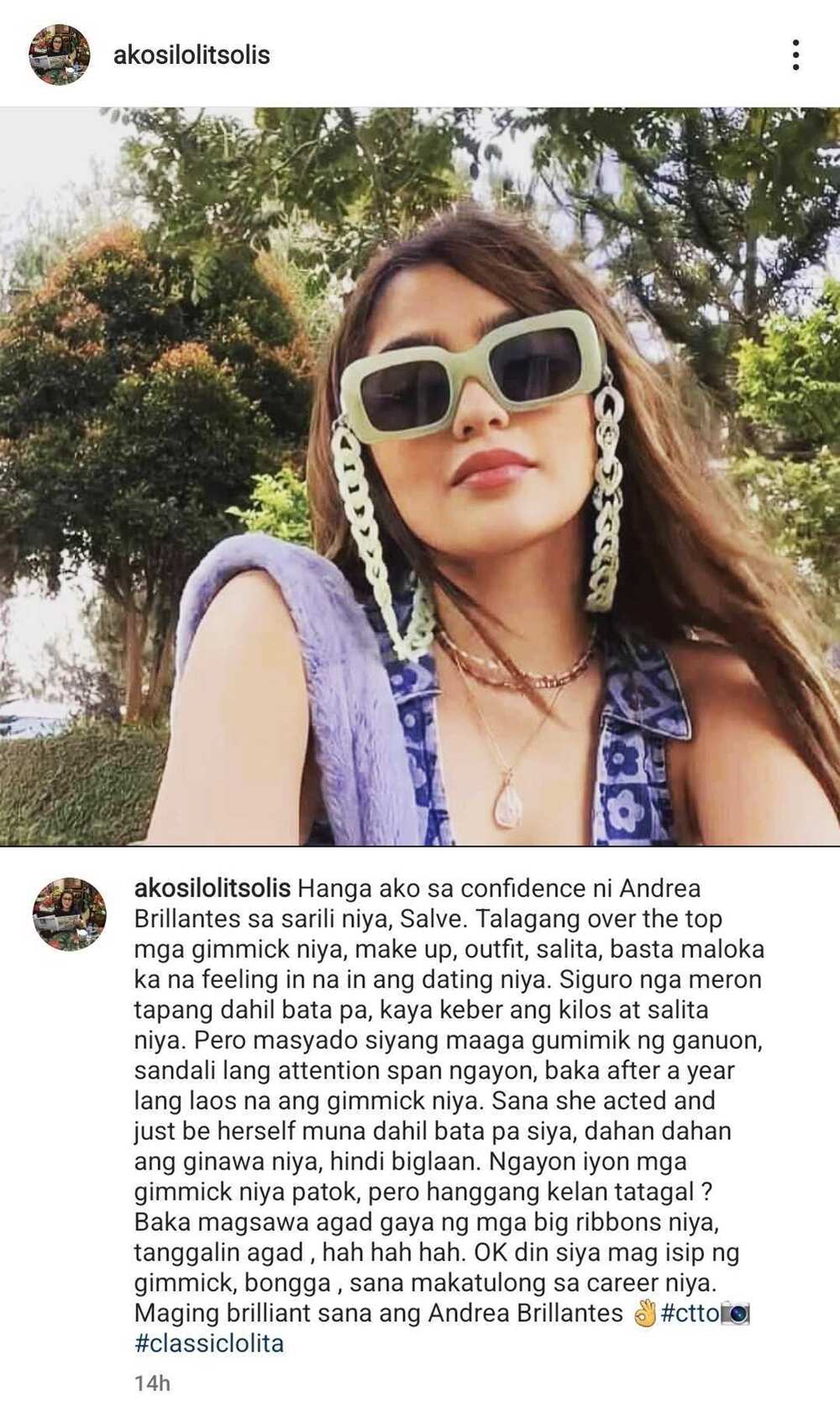Open akosilolitsolis username in header
840x1418 pixels.
click(192, 55)
